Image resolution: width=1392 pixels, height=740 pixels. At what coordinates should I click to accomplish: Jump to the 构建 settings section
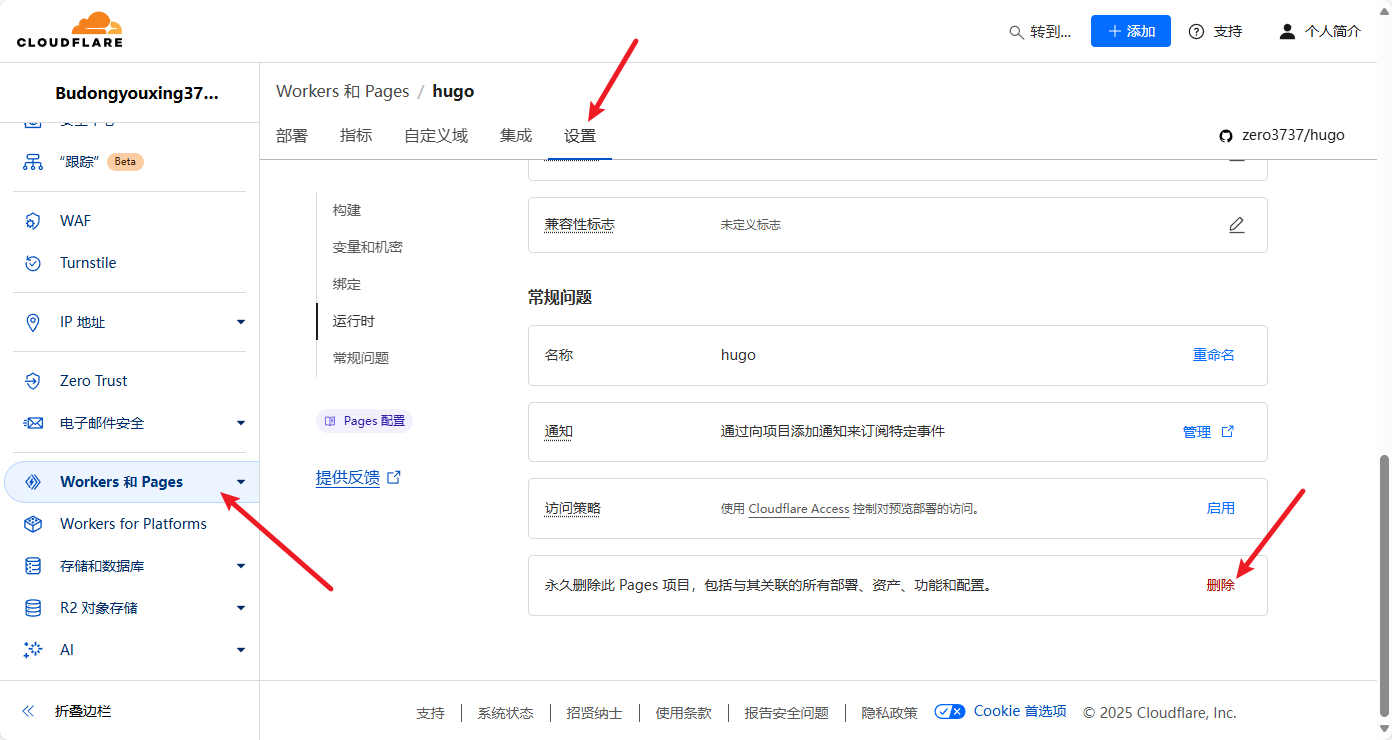point(347,210)
